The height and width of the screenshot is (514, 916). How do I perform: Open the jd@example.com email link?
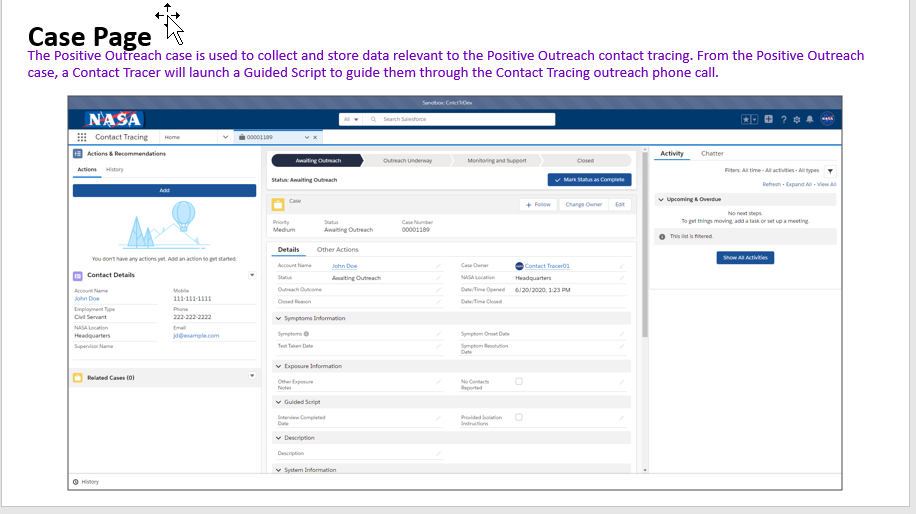click(196, 336)
